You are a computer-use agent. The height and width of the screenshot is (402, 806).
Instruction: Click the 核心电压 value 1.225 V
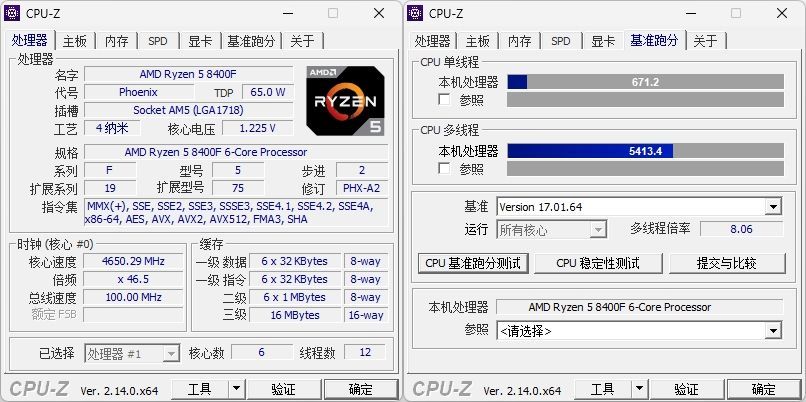pyautogui.click(x=258, y=128)
